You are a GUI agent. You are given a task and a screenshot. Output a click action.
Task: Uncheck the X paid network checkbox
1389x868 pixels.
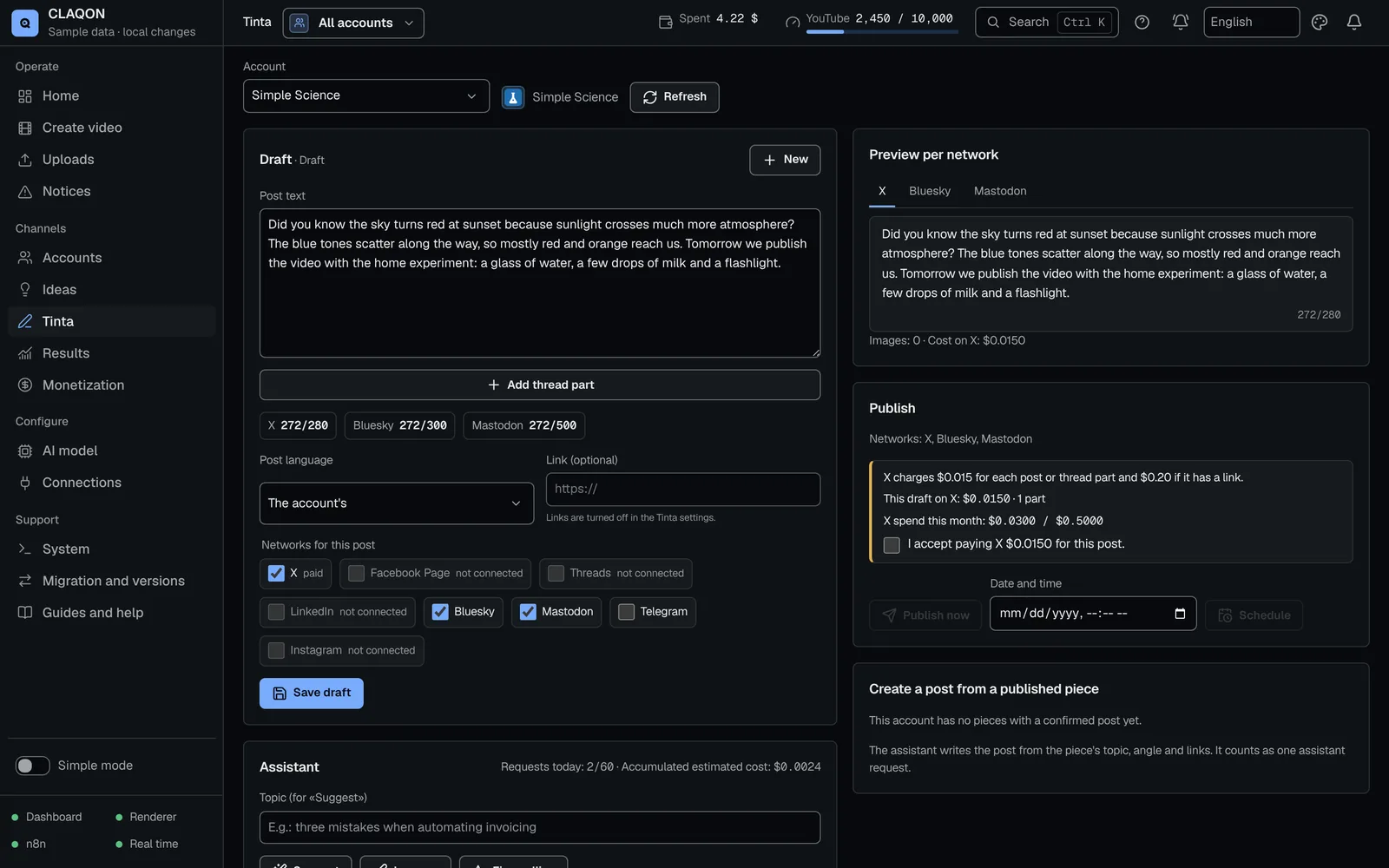coord(276,574)
